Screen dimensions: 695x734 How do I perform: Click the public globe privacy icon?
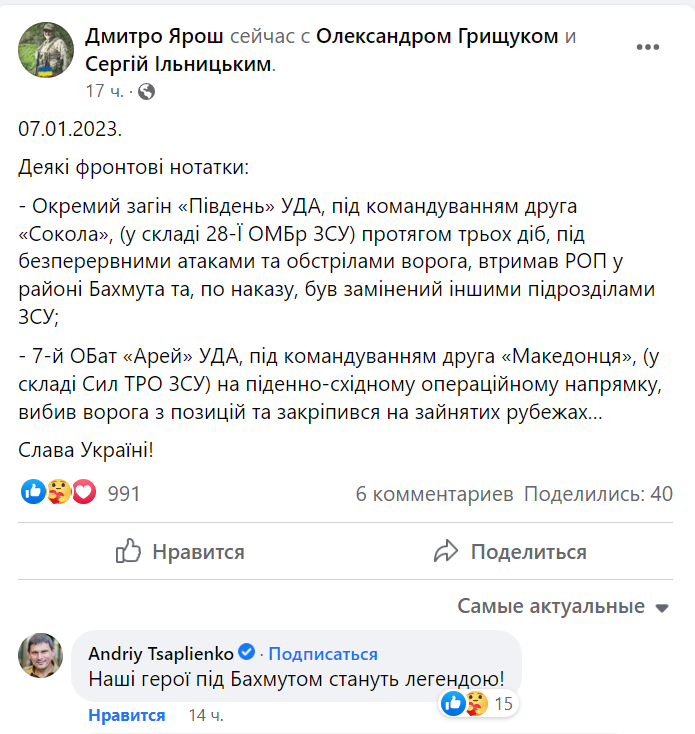click(x=146, y=91)
